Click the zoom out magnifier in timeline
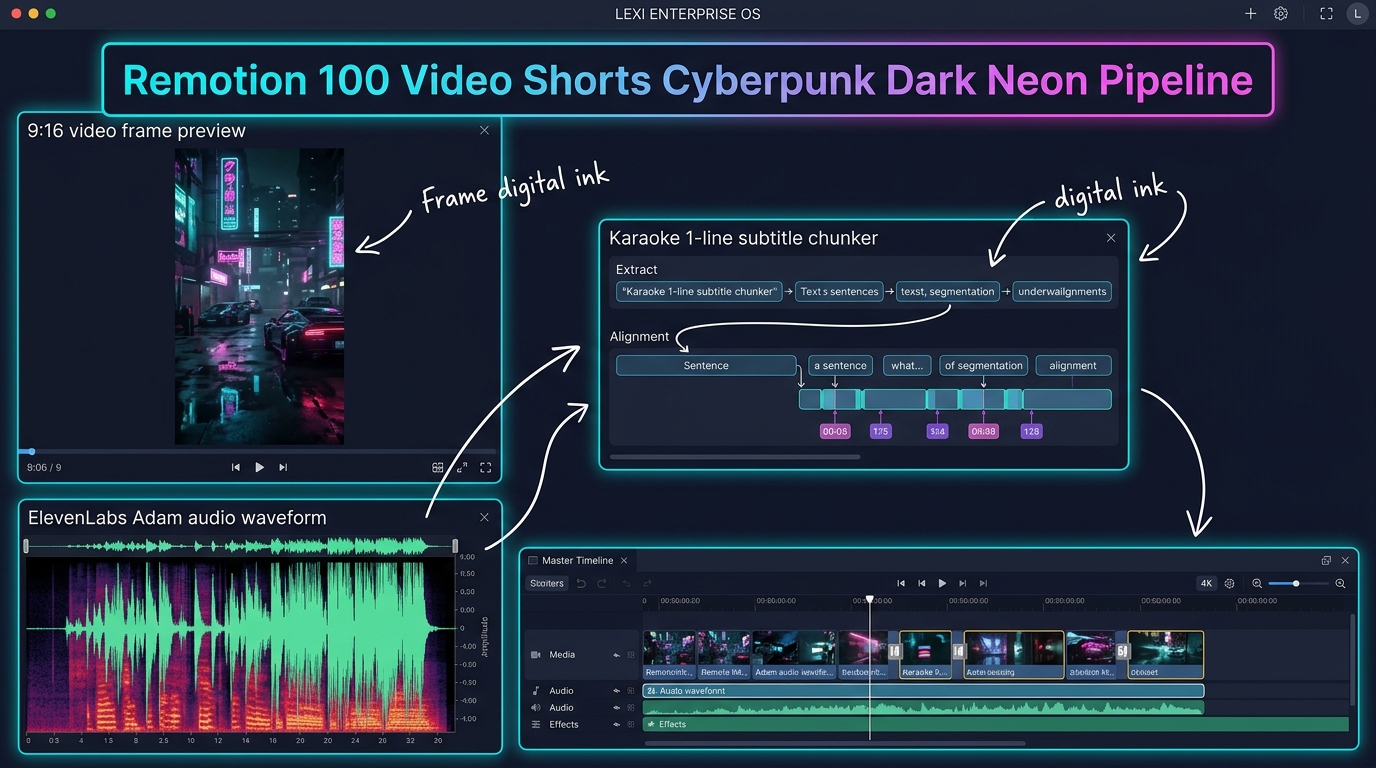Viewport: 1376px width, 768px height. tap(1257, 583)
